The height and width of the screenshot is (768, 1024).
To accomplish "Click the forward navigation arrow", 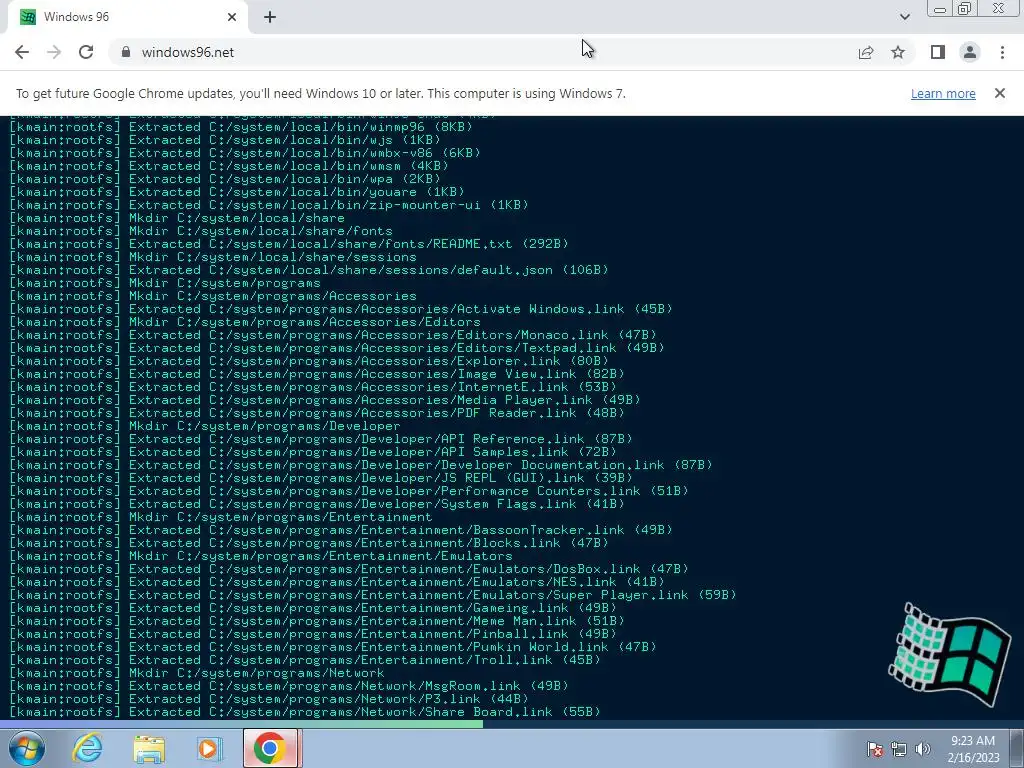I will (x=54, y=52).
